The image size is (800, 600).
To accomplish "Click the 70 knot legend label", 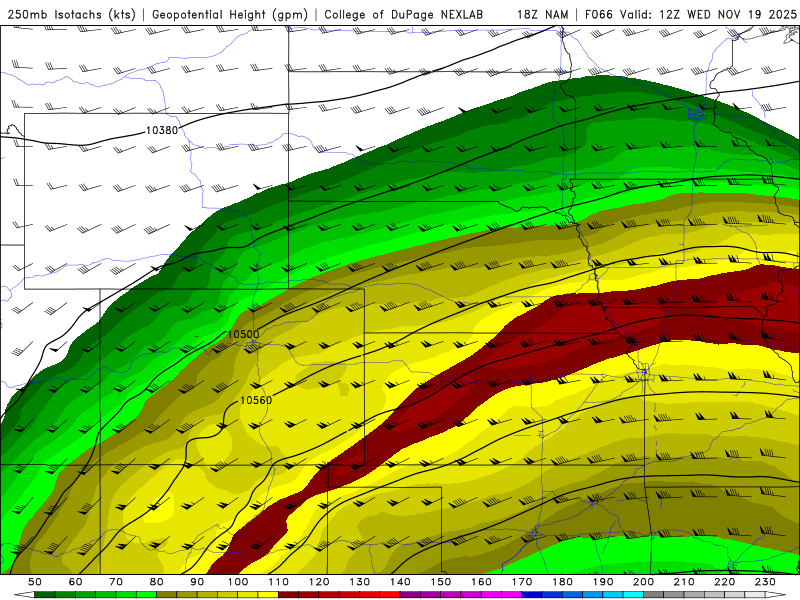I will (116, 582).
